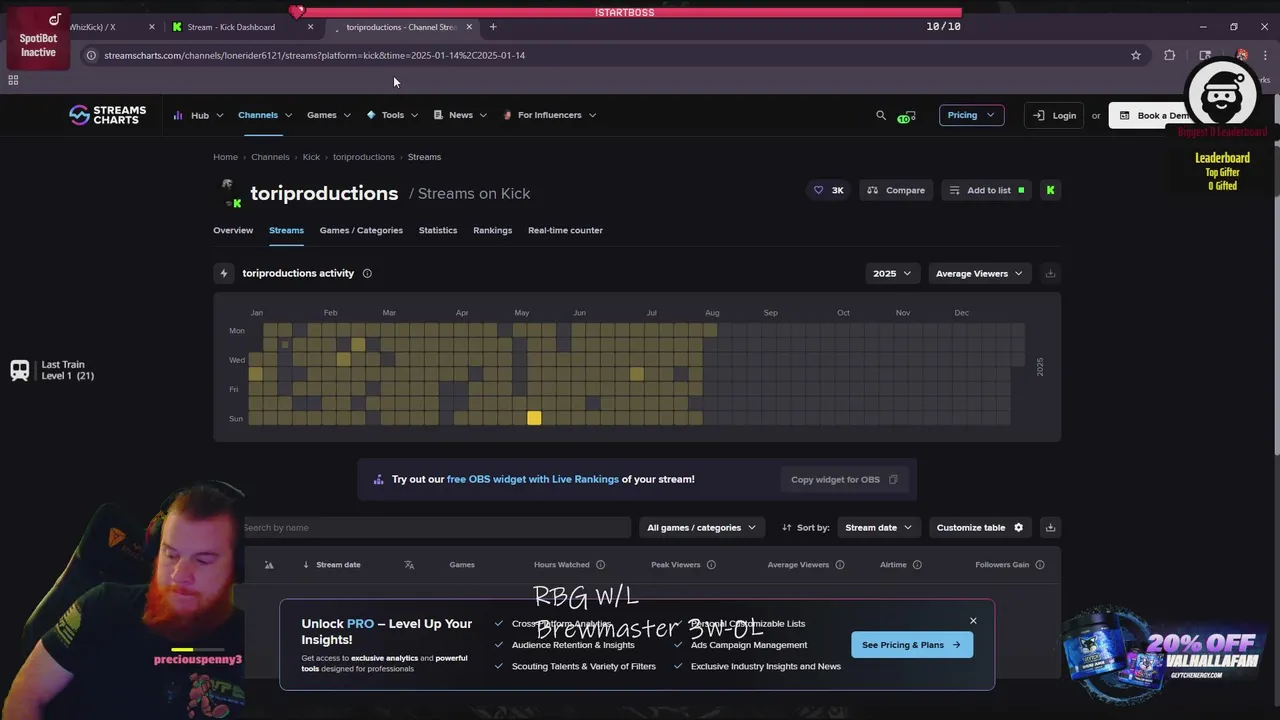Viewport: 1280px width, 720px height.
Task: Open the browser three-dot menu
Action: coord(1266,55)
